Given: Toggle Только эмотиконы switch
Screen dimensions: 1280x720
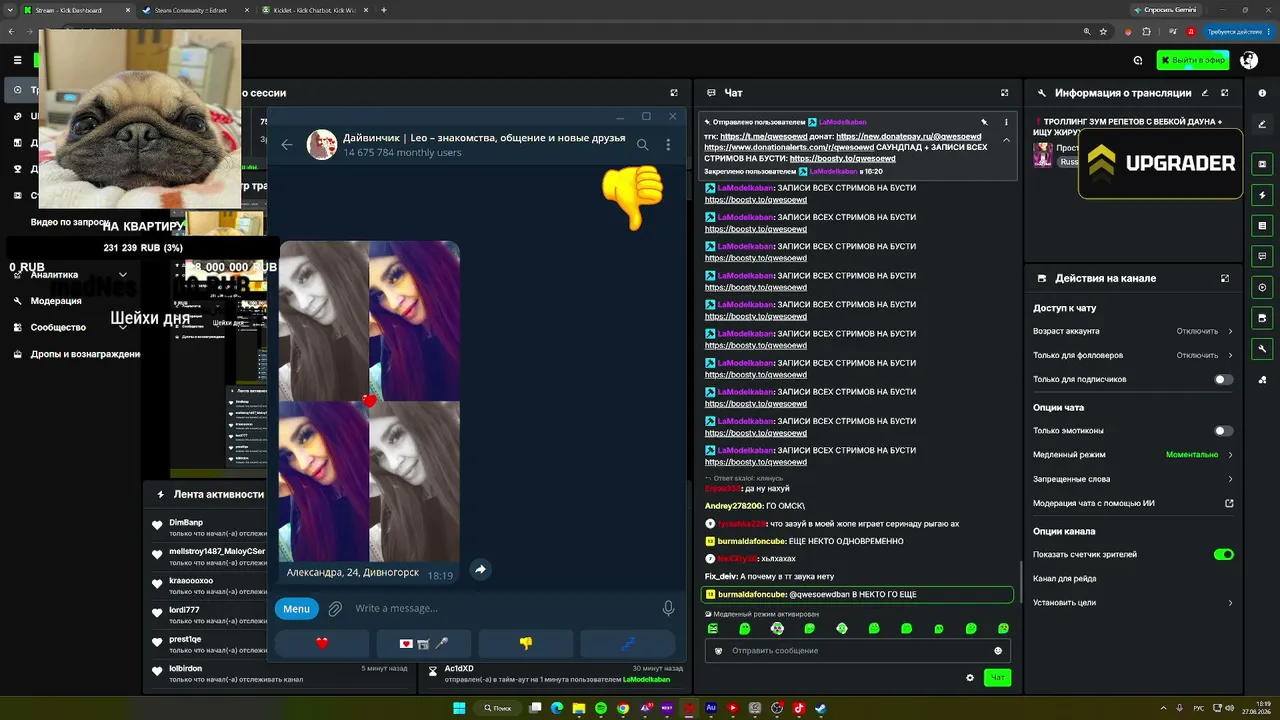Looking at the screenshot, I should [1223, 431].
